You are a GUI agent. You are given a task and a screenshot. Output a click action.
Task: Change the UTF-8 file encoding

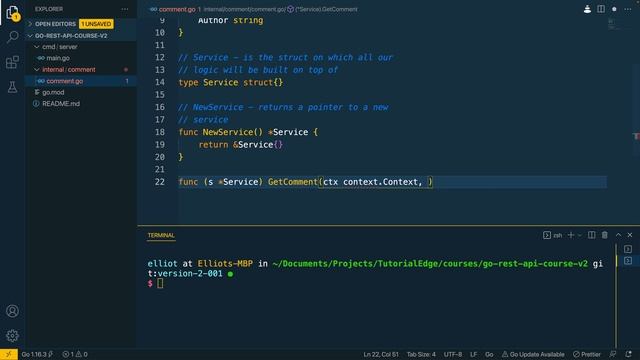453,354
